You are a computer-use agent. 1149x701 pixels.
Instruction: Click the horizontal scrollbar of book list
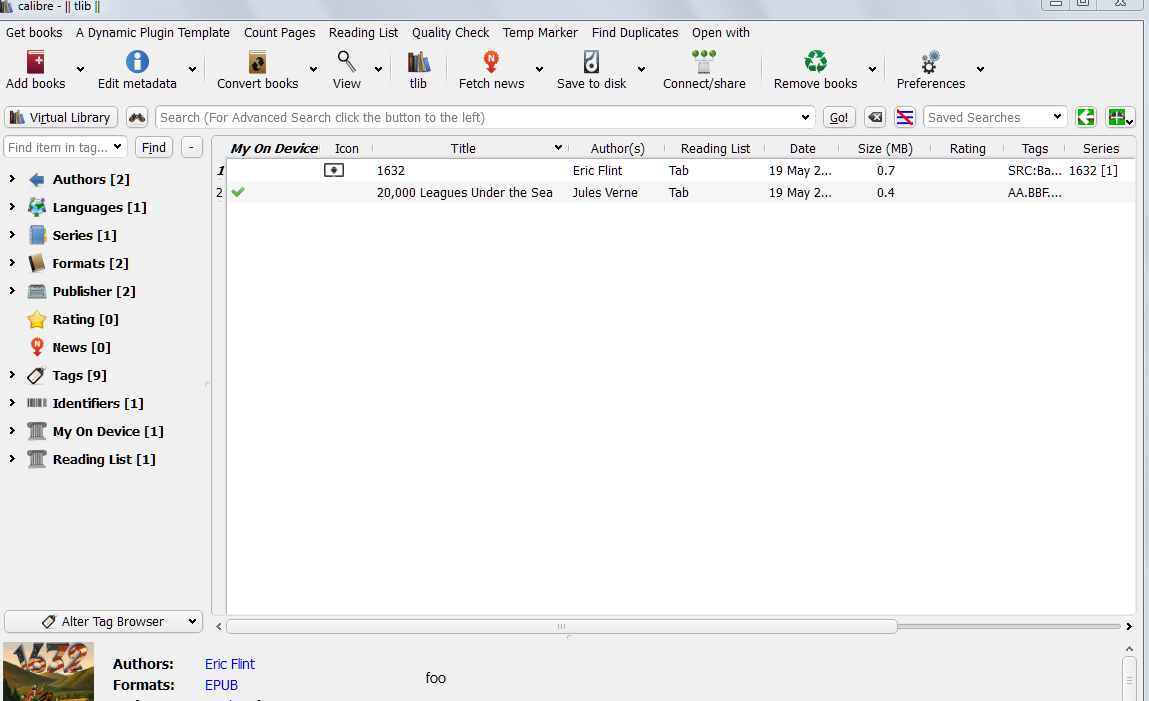click(x=561, y=626)
